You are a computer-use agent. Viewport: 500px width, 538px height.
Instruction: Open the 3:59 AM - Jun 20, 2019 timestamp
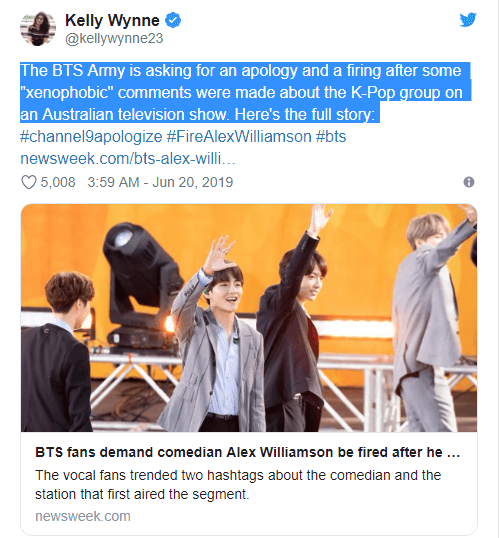click(x=160, y=182)
